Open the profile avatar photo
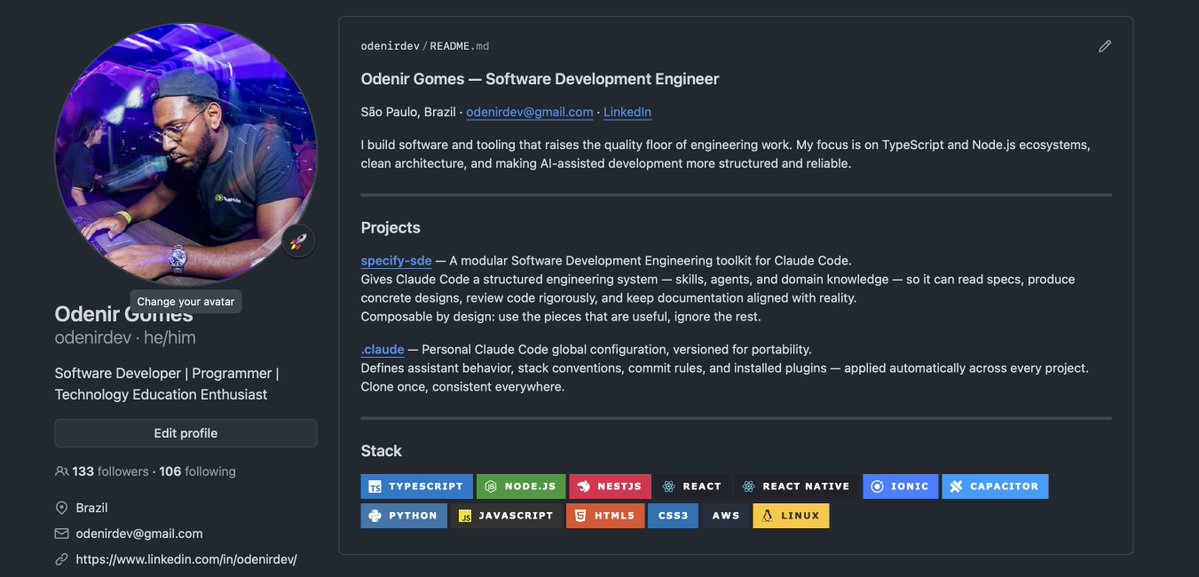1199x577 pixels. tap(186, 152)
